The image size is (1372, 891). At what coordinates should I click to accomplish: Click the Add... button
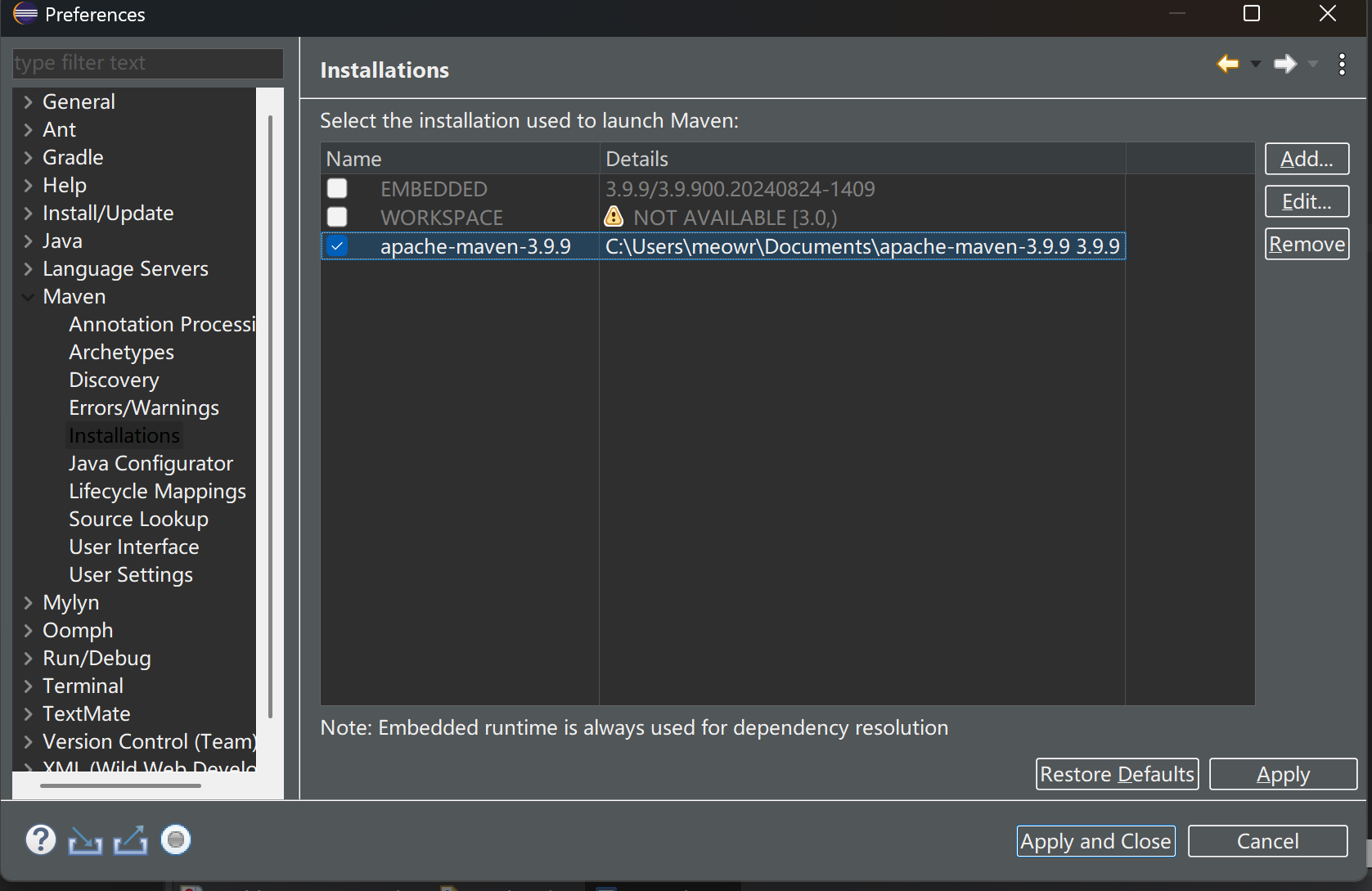pyautogui.click(x=1307, y=159)
